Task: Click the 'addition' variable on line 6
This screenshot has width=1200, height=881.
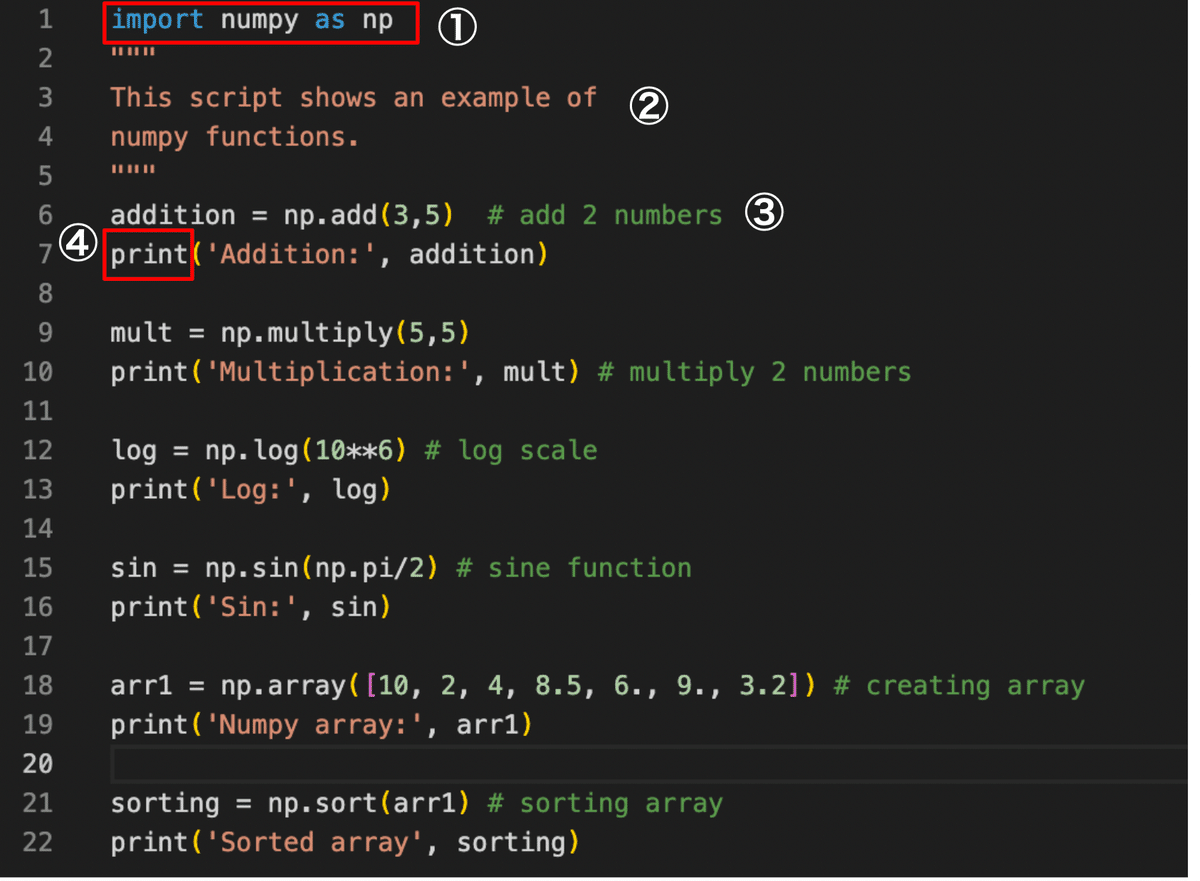Action: [173, 215]
